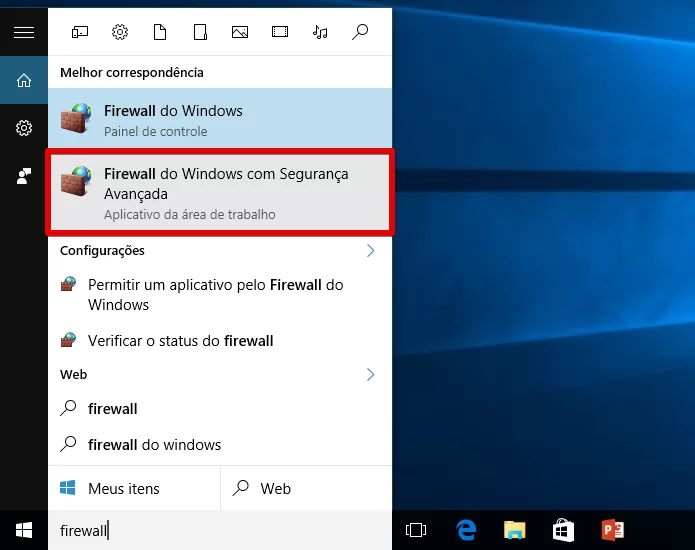Filter results by Web search magnifier icon

[x=360, y=32]
